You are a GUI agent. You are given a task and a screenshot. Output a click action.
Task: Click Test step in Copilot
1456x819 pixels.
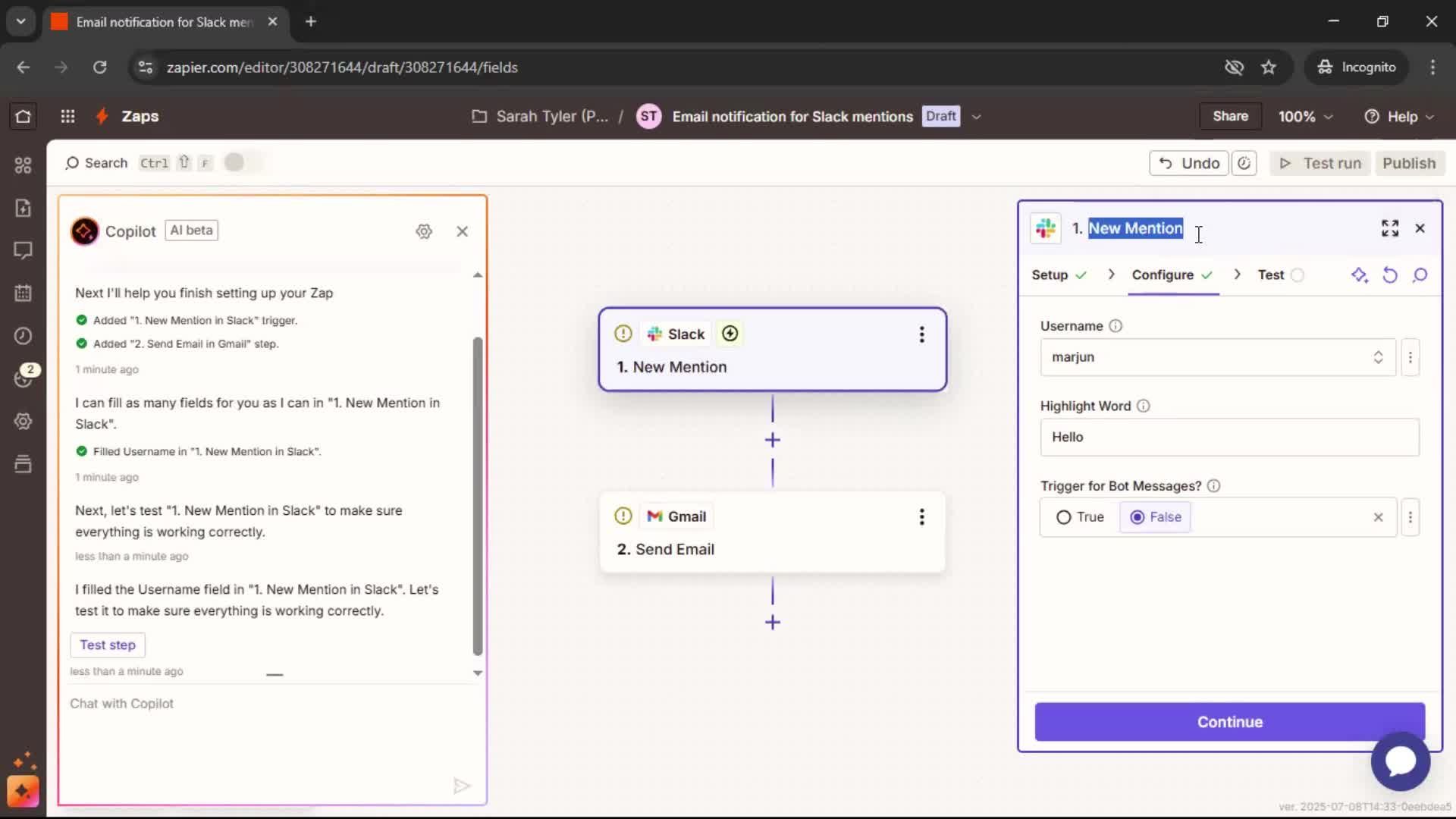108,645
